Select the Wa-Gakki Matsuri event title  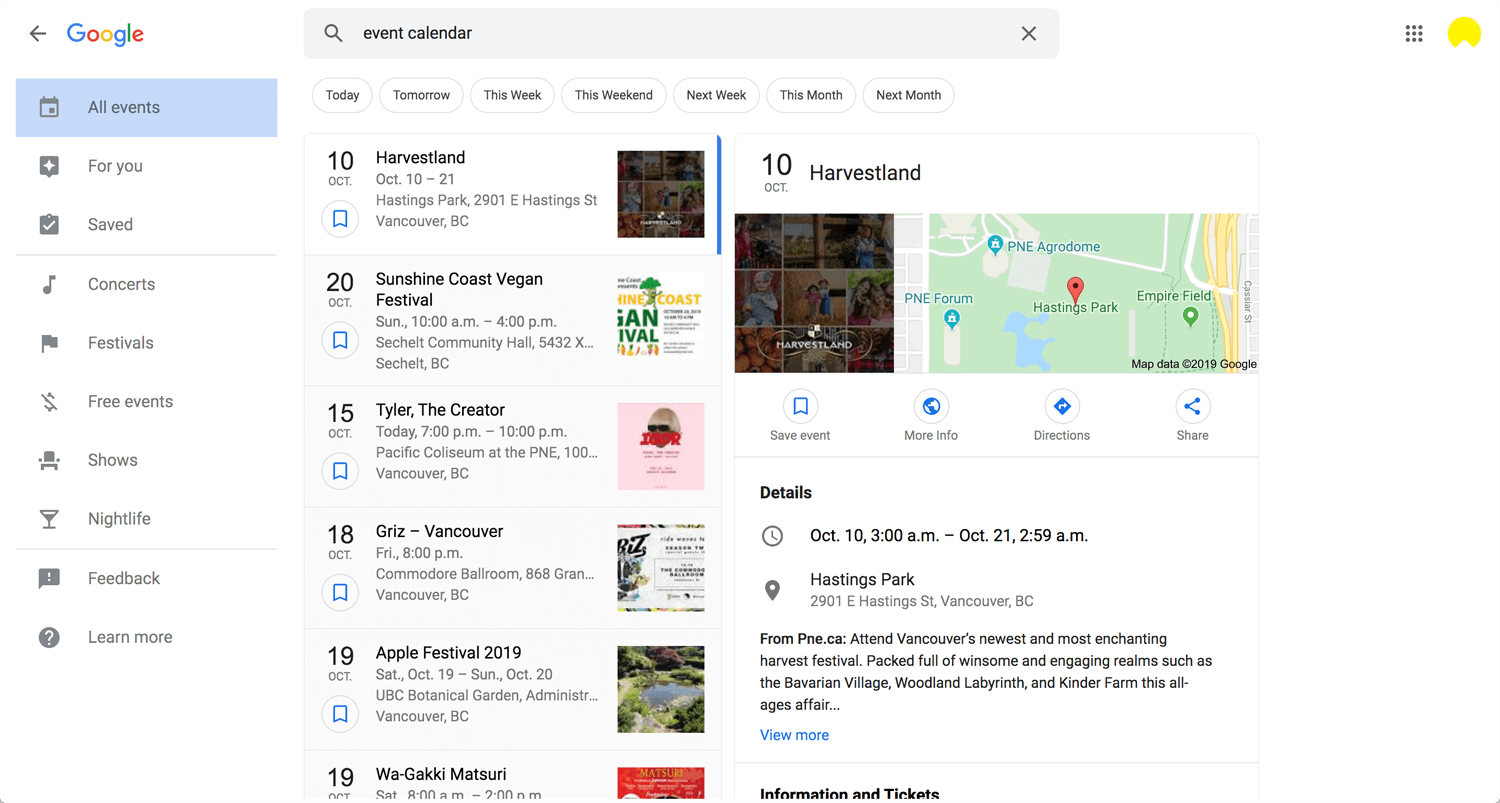(x=441, y=774)
